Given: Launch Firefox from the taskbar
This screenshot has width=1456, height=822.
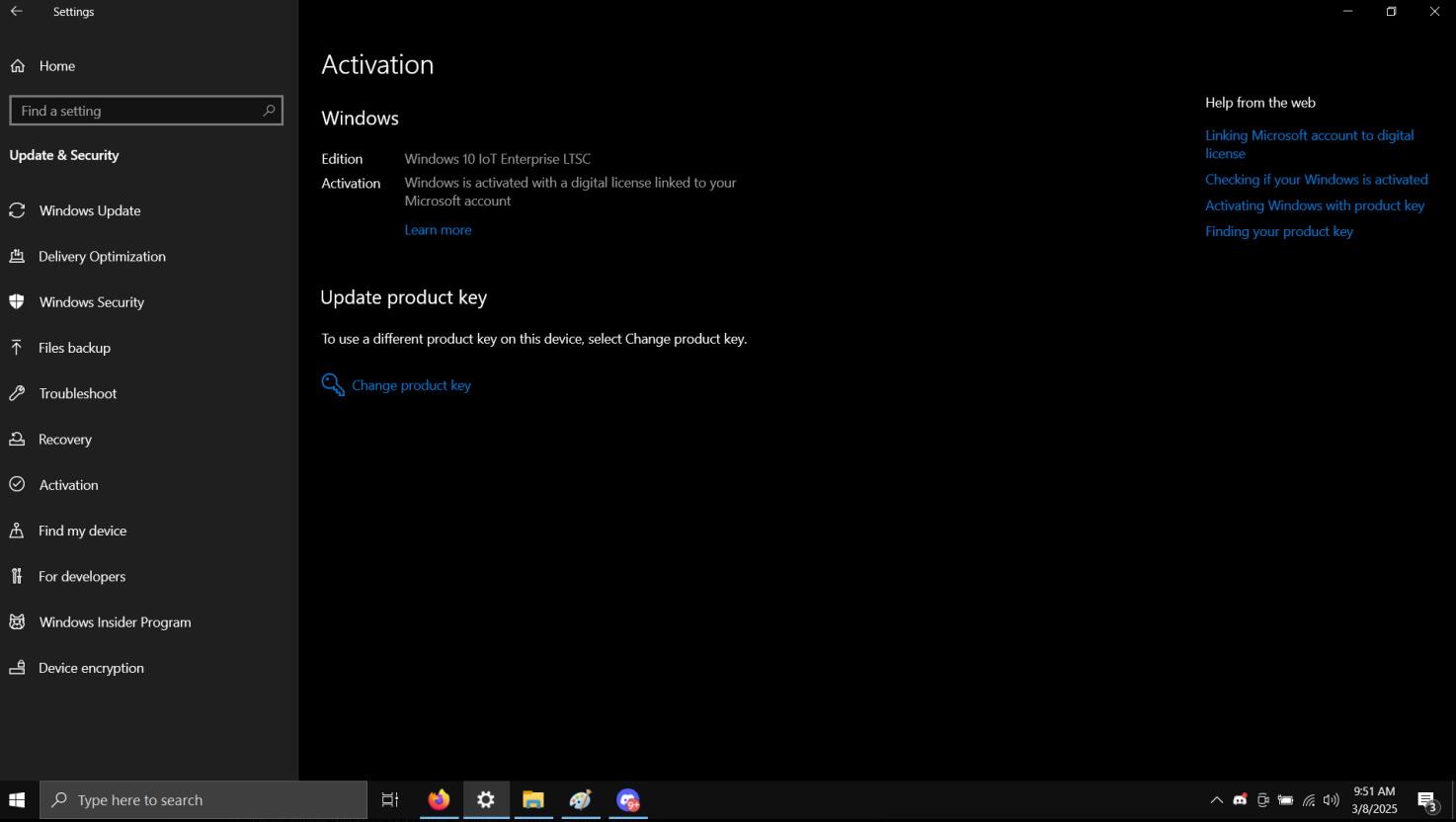Looking at the screenshot, I should pyautogui.click(x=439, y=800).
